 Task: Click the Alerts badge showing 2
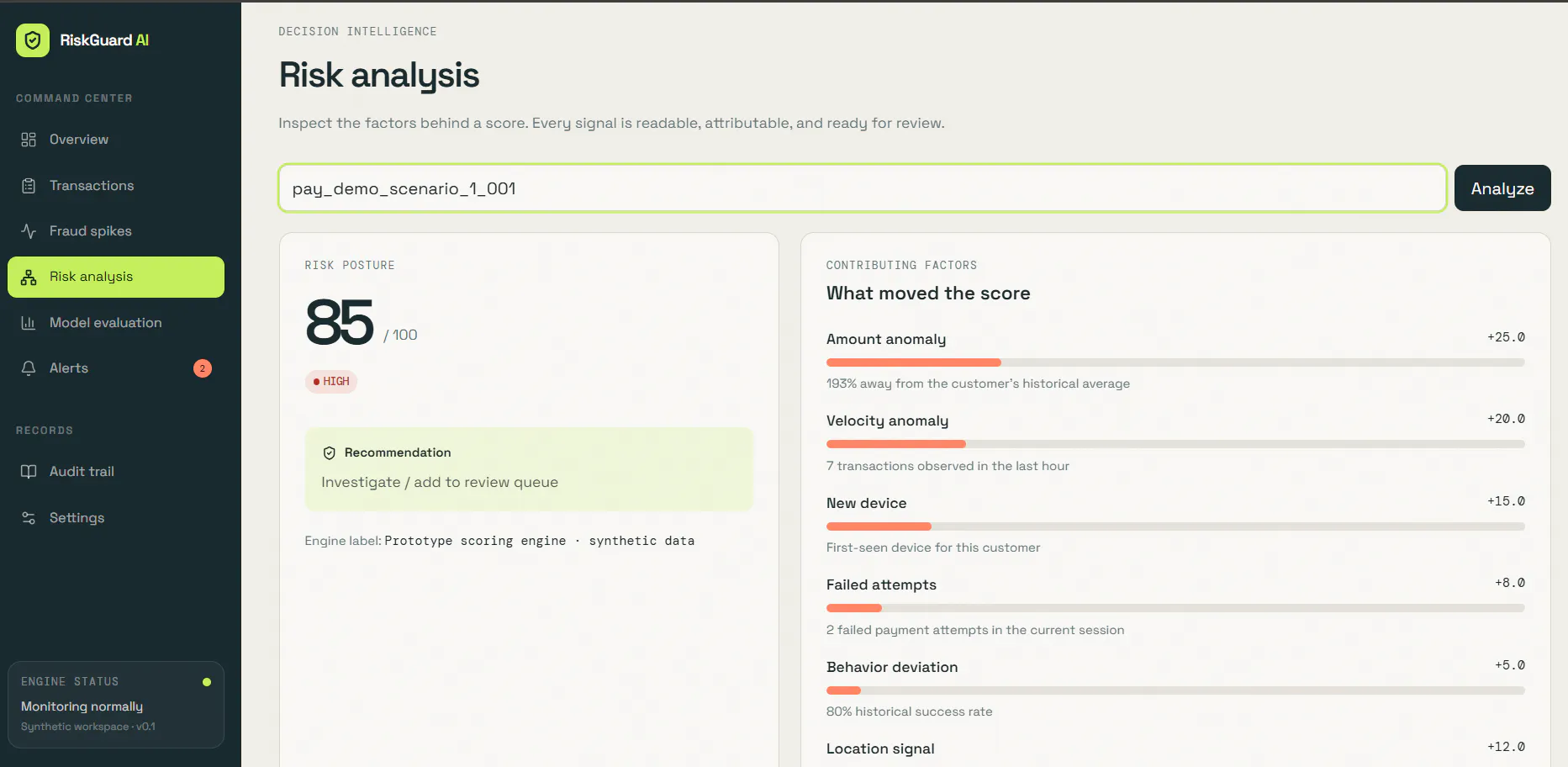click(203, 368)
